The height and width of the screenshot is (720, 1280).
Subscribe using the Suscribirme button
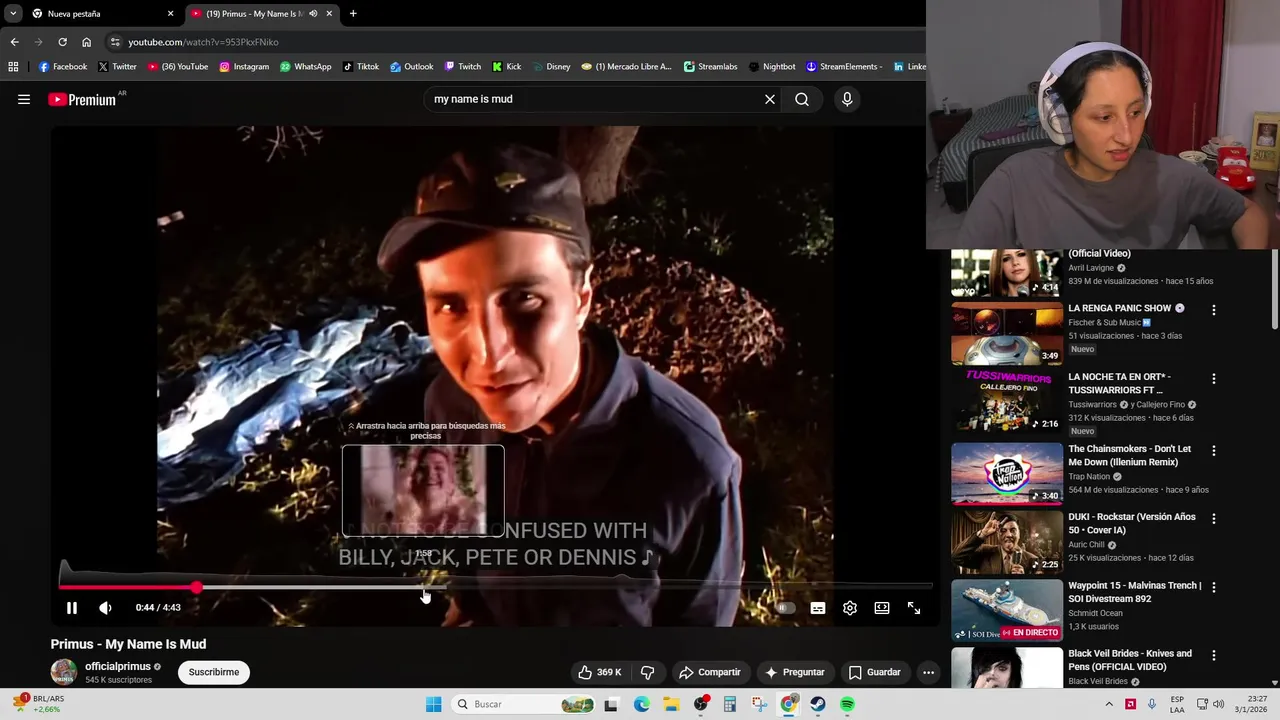214,672
